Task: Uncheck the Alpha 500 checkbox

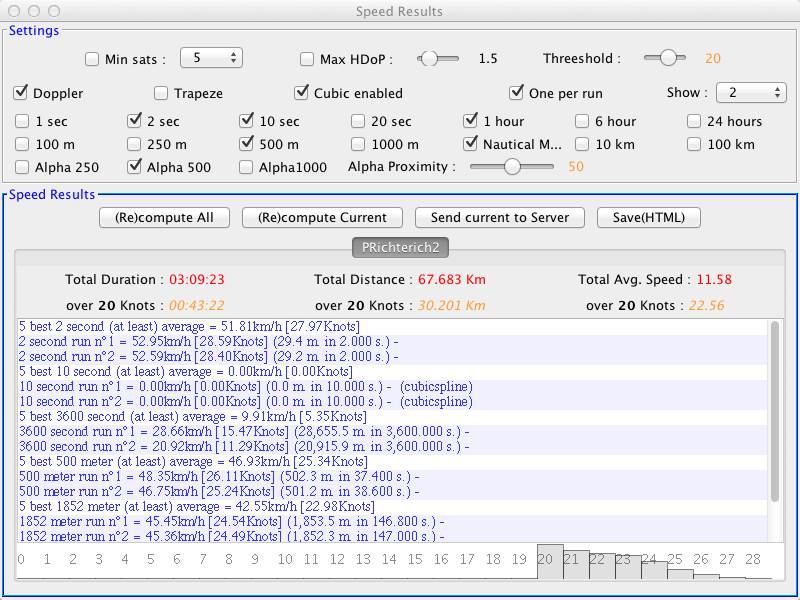Action: 134,167
